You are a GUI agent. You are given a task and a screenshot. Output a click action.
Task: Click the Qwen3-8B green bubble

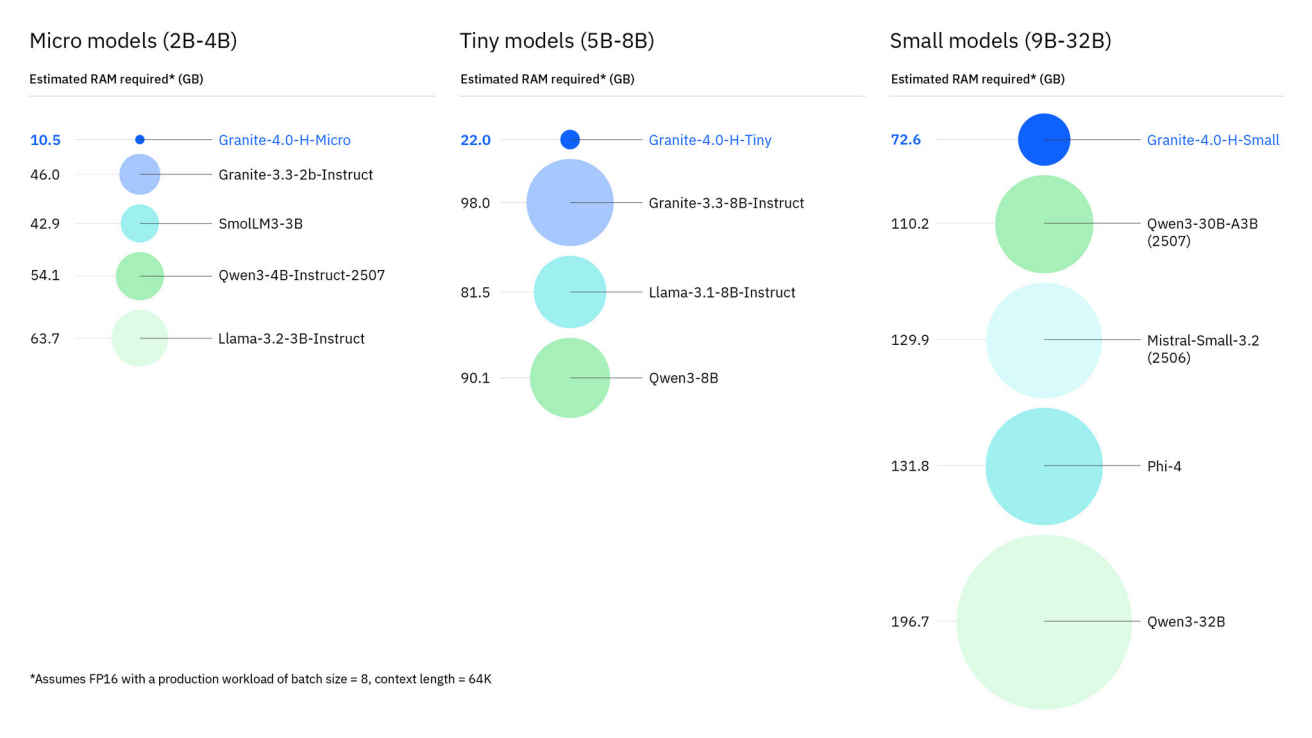(x=570, y=377)
